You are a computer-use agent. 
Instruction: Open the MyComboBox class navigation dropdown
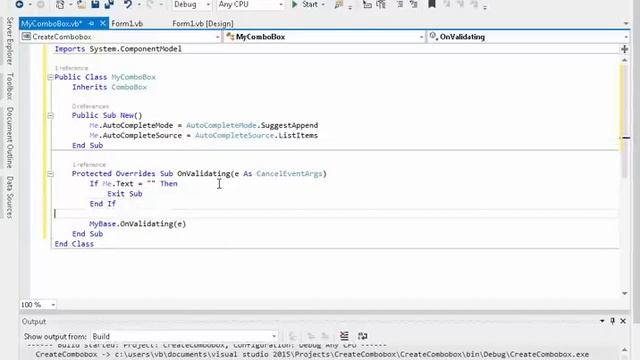tap(325, 37)
